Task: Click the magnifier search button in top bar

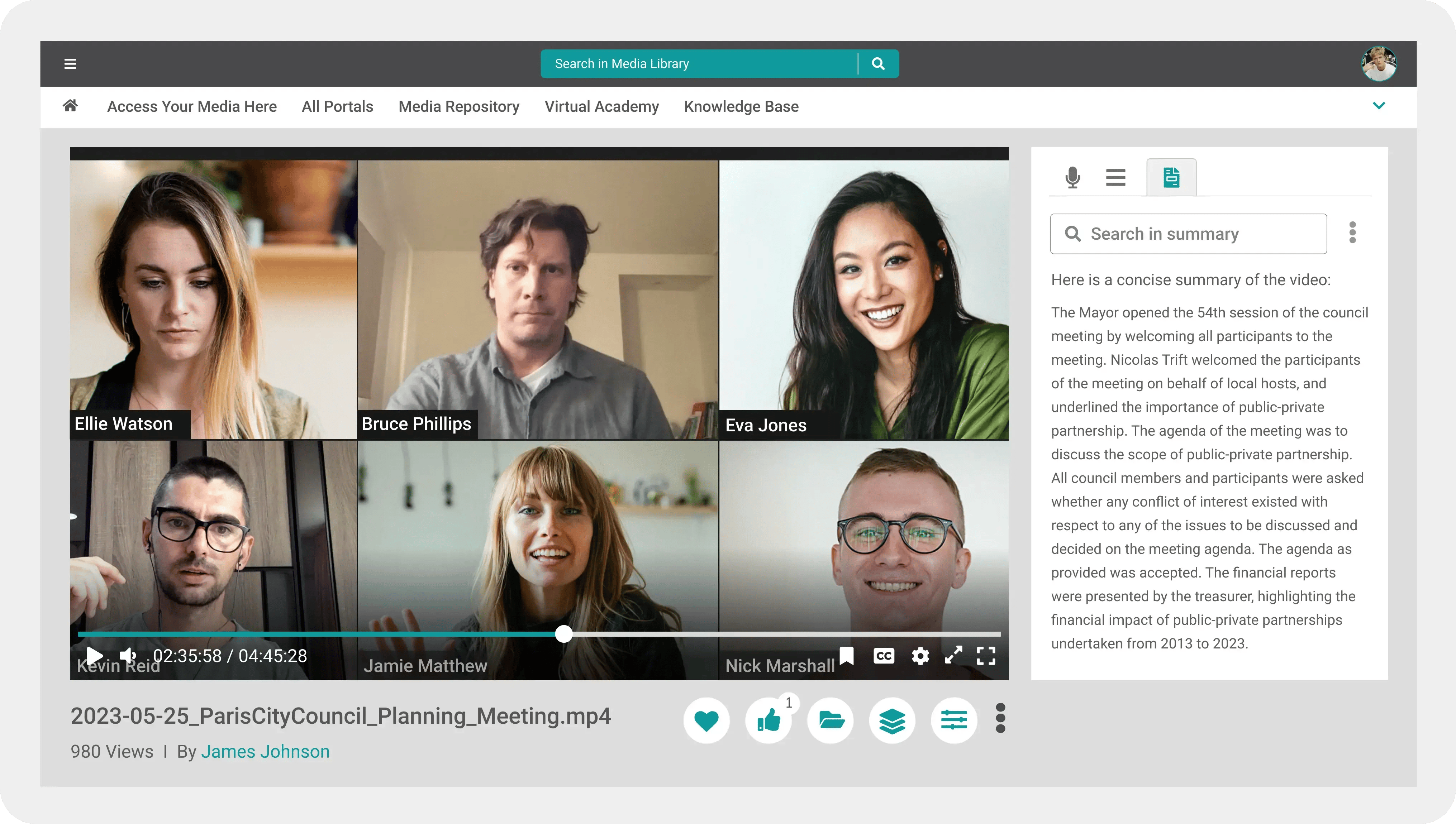Action: click(878, 64)
